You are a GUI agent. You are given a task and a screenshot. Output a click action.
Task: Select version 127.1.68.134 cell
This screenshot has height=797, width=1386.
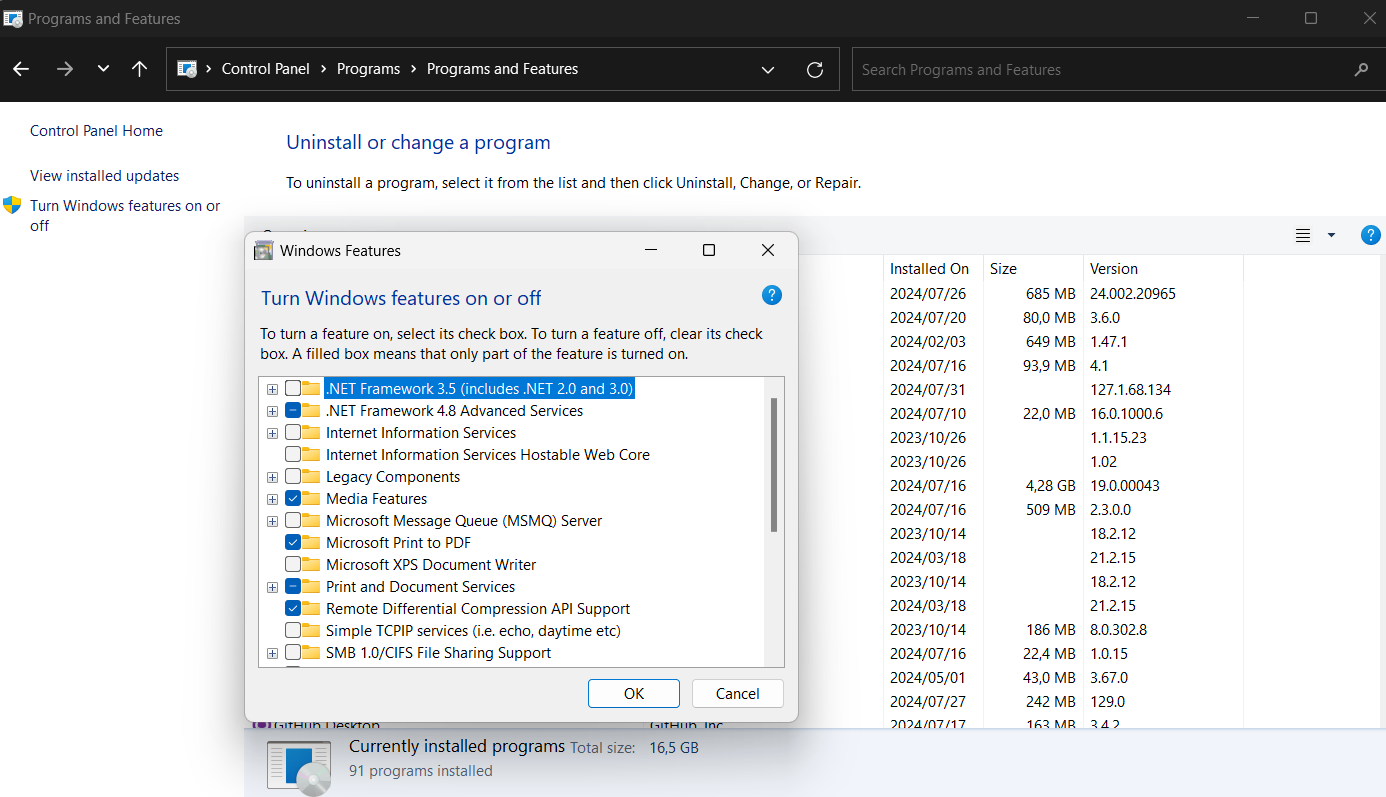point(1130,389)
